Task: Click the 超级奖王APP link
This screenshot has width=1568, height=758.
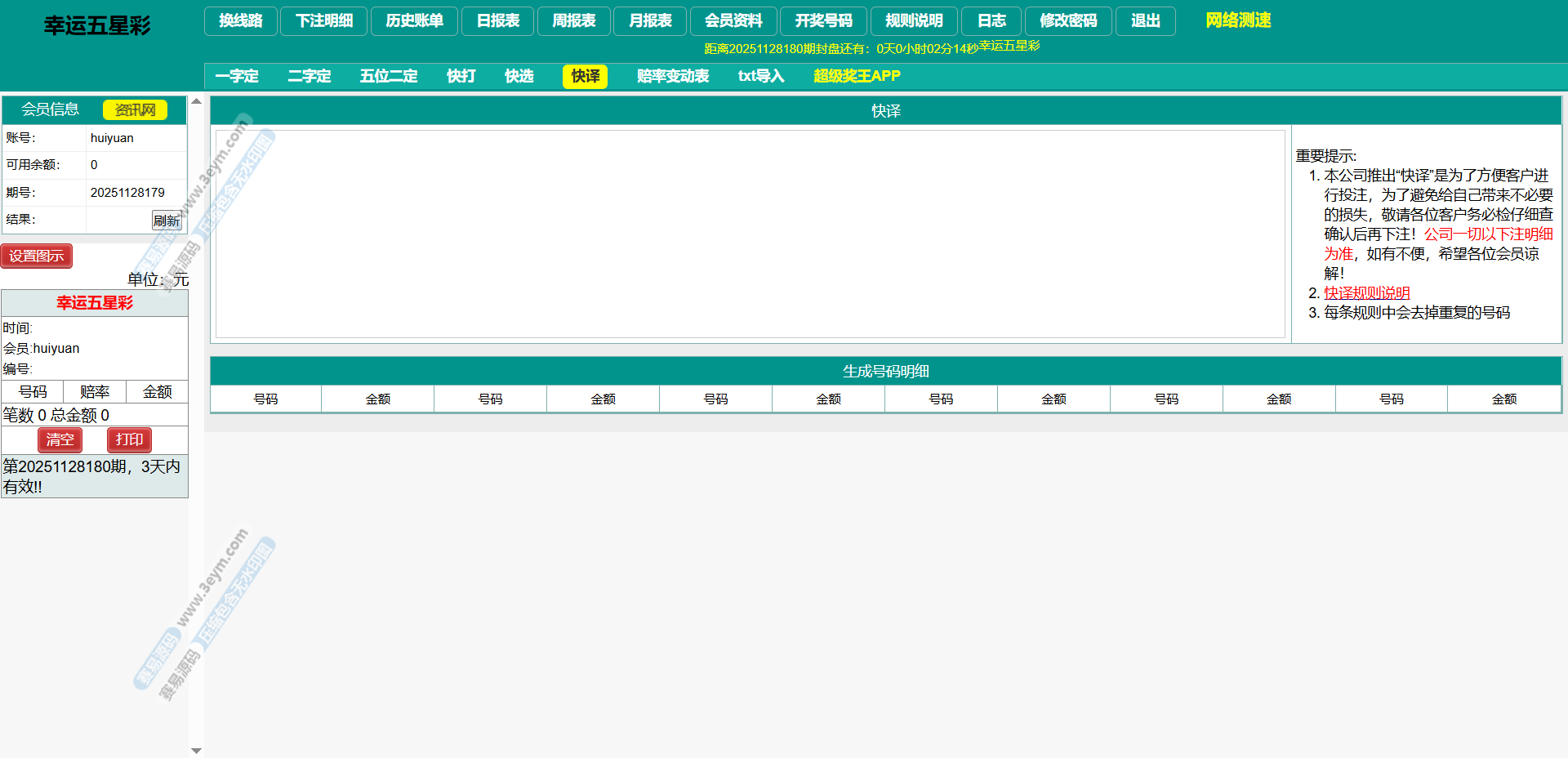Action: pyautogui.click(x=857, y=76)
